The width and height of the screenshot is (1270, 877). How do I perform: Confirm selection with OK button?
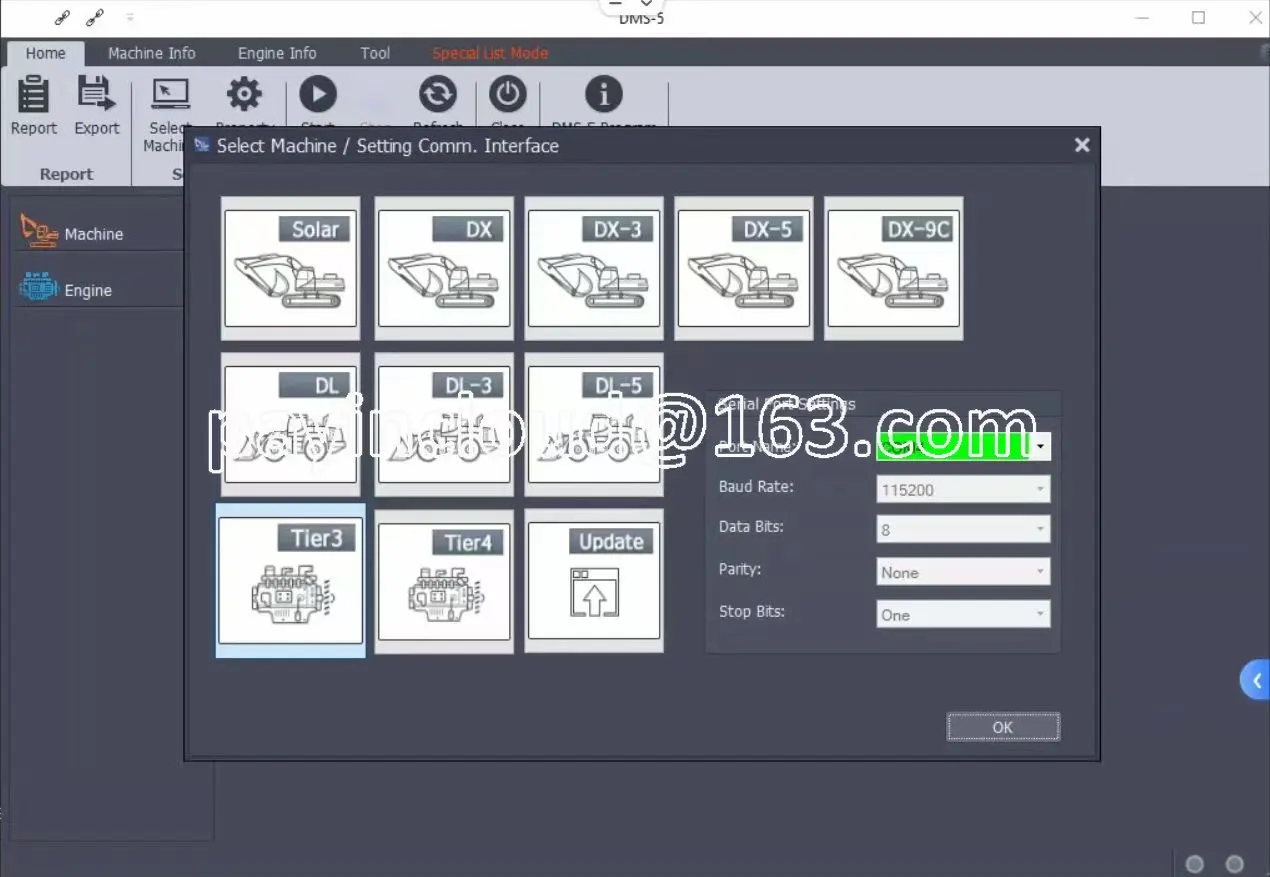[x=1003, y=727]
